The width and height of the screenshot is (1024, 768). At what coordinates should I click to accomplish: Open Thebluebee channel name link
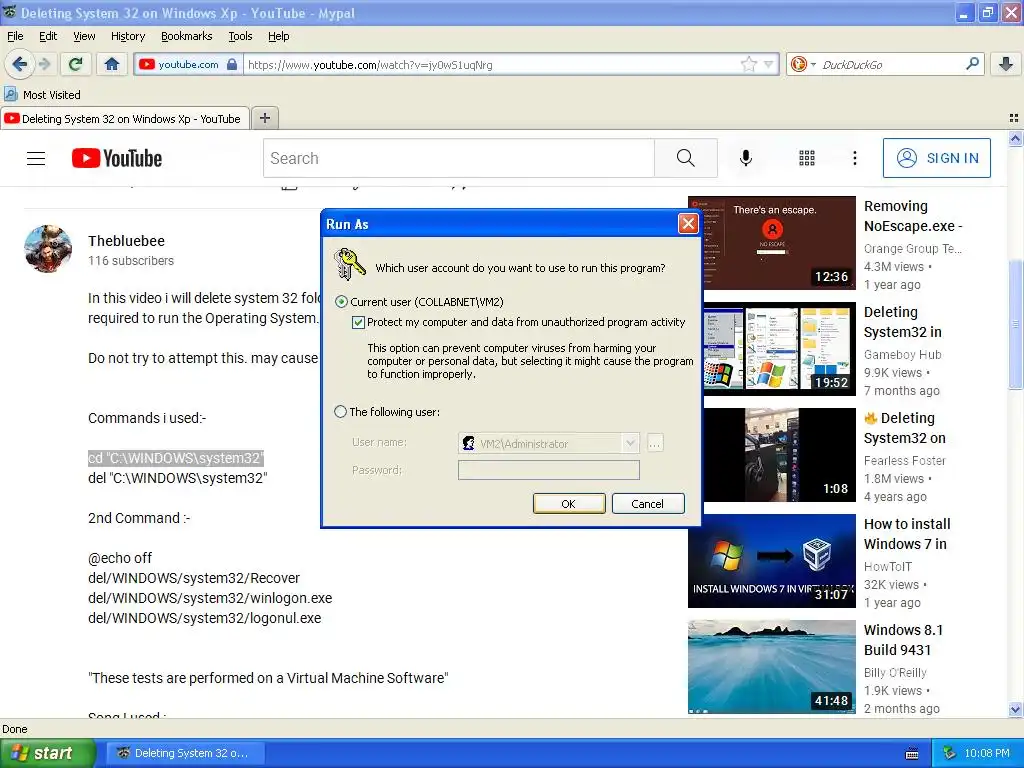[126, 241]
